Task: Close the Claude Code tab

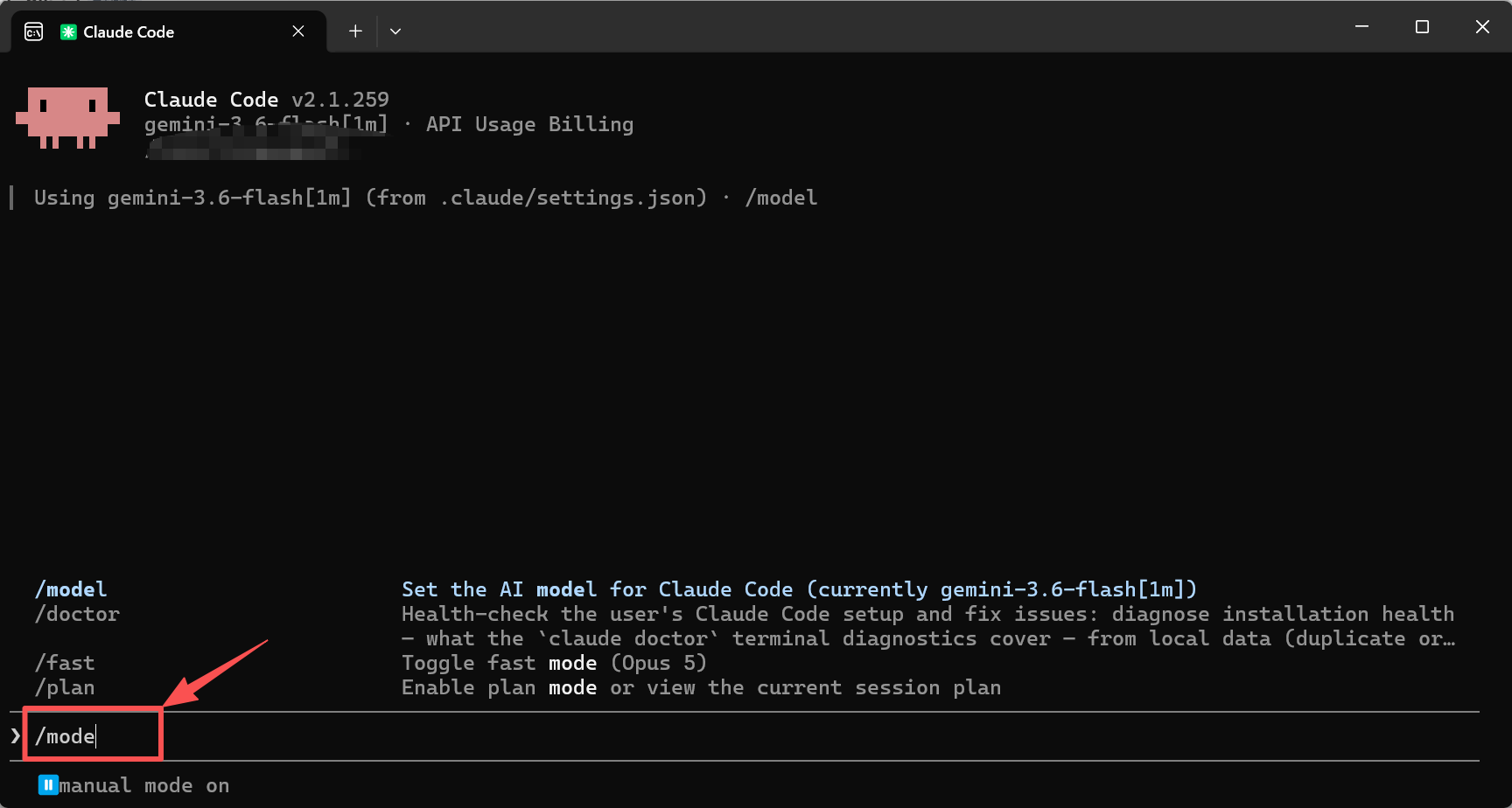Action: [x=298, y=31]
